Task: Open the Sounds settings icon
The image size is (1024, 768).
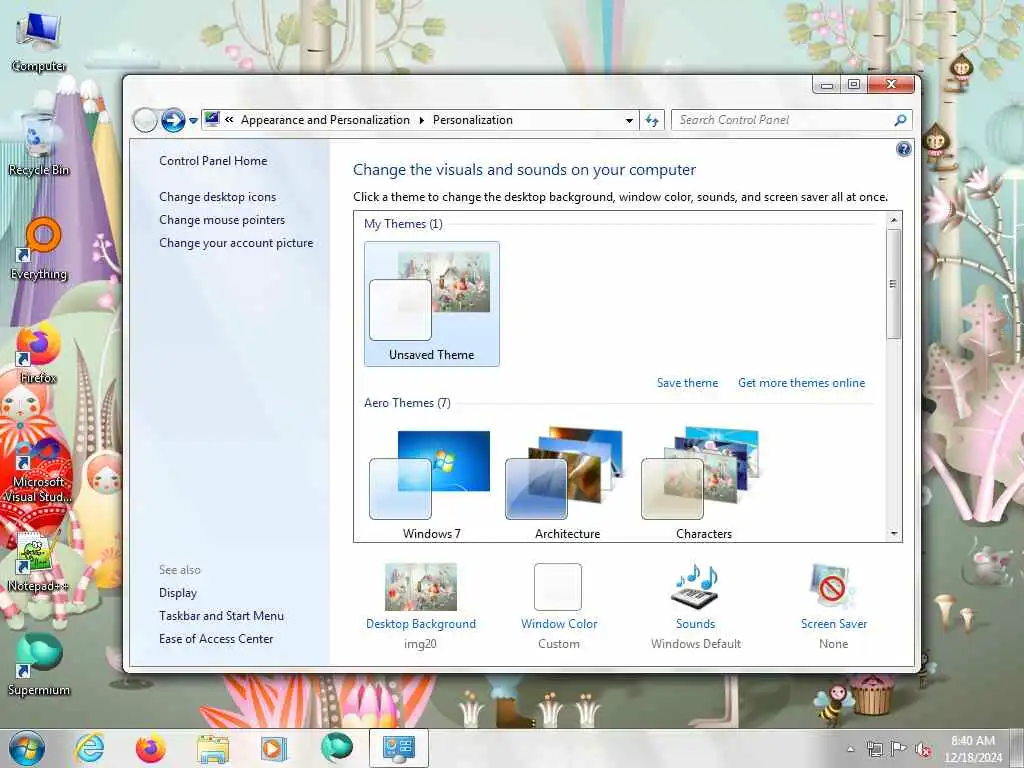Action: (695, 585)
